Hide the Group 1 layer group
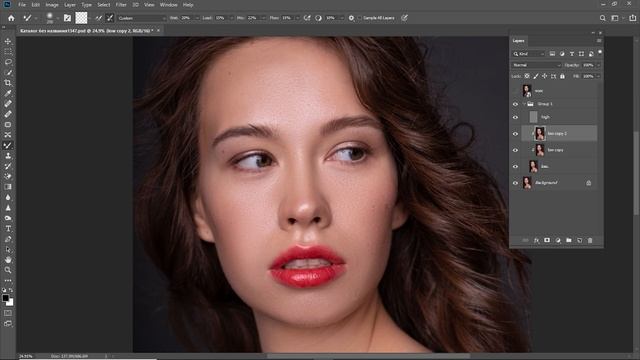 515,104
